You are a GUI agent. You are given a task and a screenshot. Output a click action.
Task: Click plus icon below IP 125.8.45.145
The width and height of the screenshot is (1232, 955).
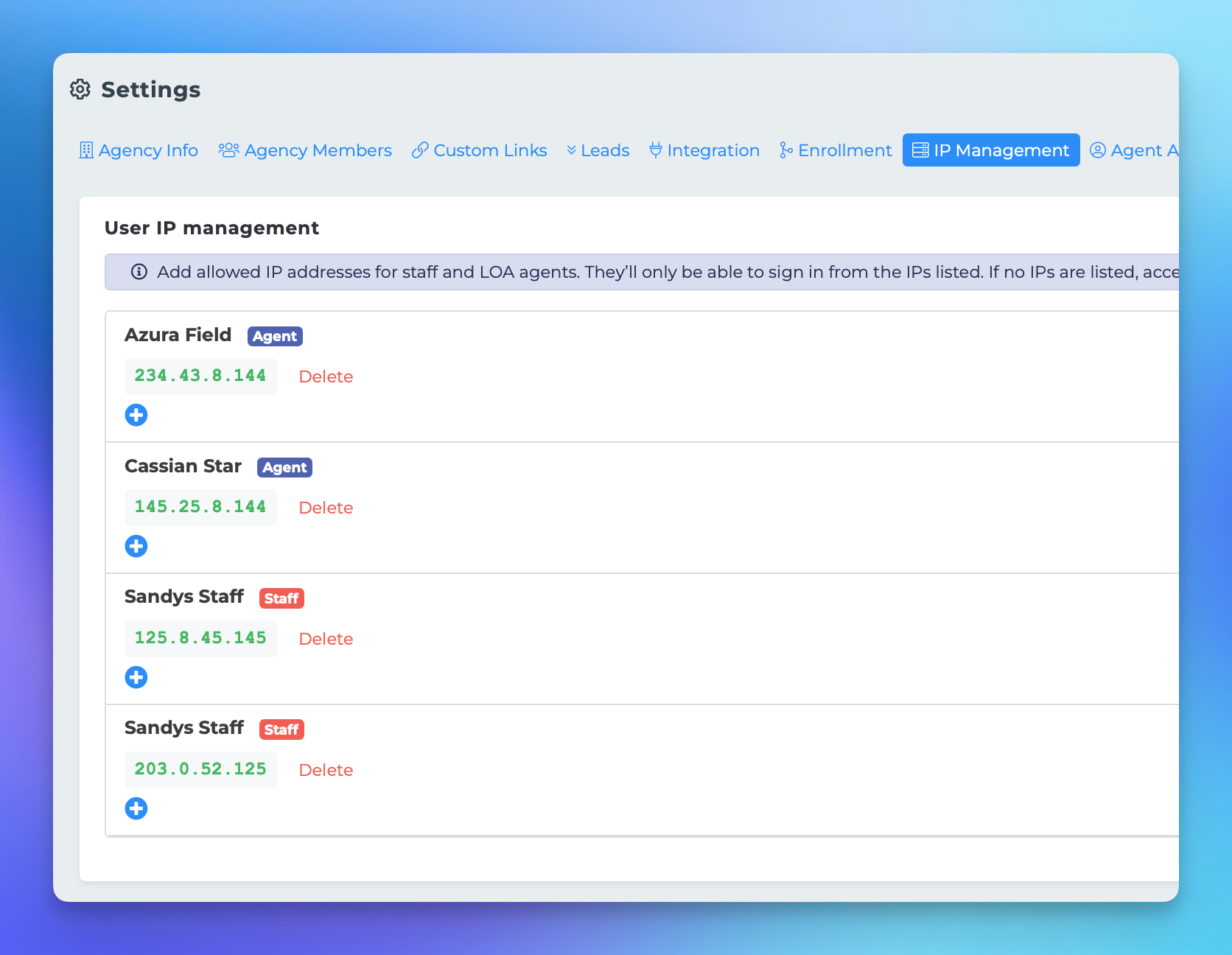(x=136, y=677)
